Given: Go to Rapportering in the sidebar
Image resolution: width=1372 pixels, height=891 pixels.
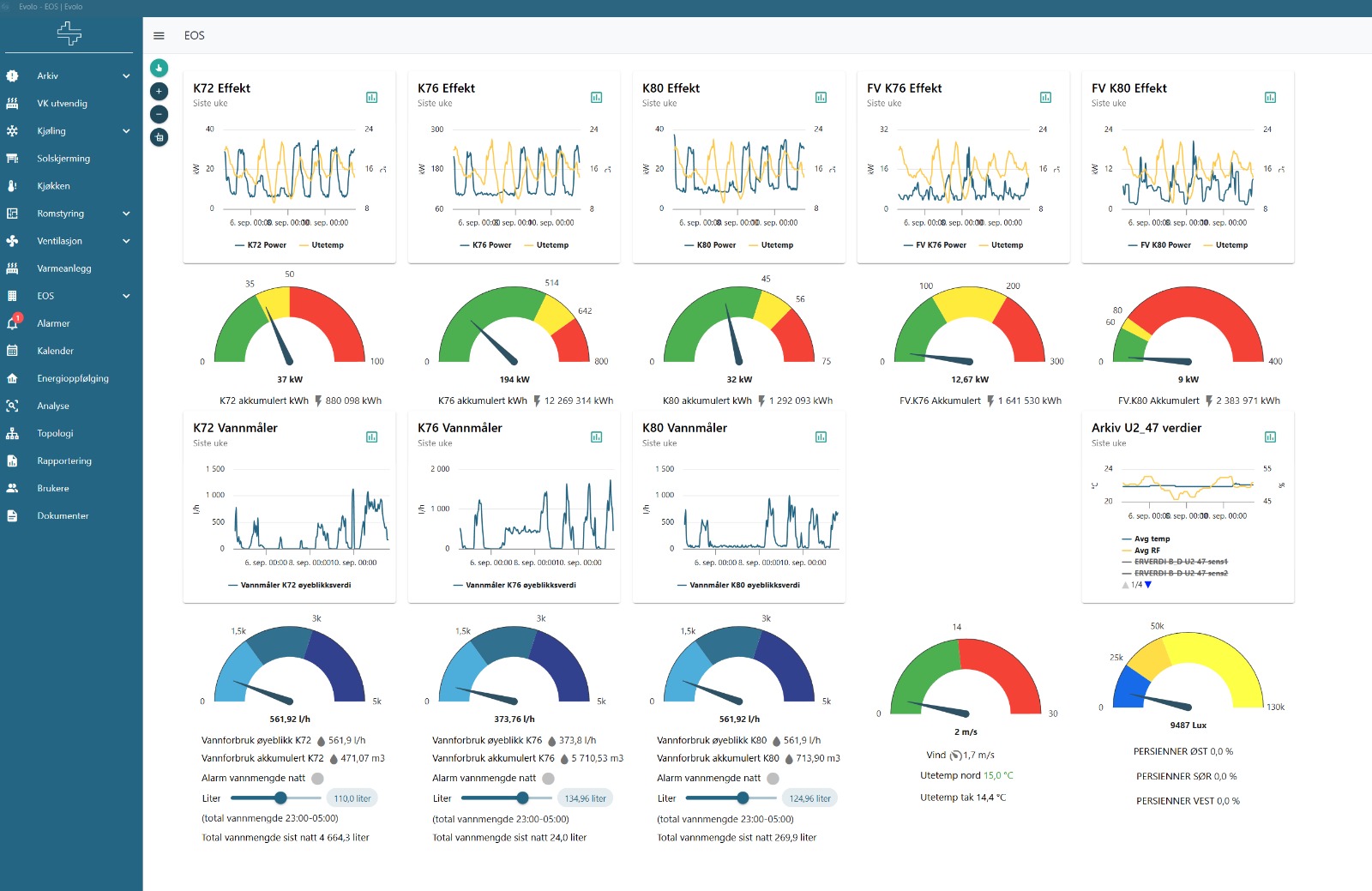Looking at the screenshot, I should [64, 461].
